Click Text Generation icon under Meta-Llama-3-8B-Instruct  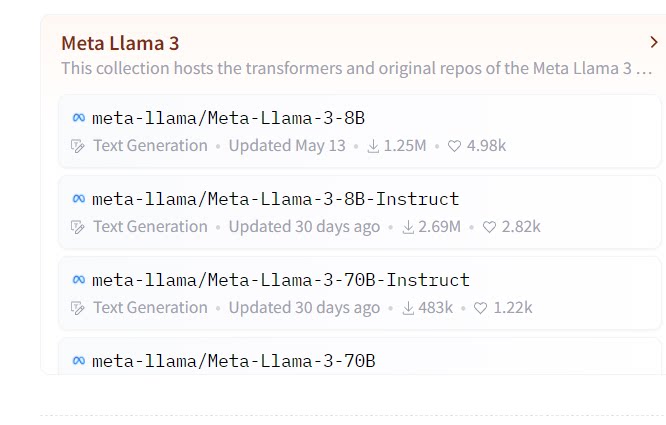pyautogui.click(x=79, y=227)
